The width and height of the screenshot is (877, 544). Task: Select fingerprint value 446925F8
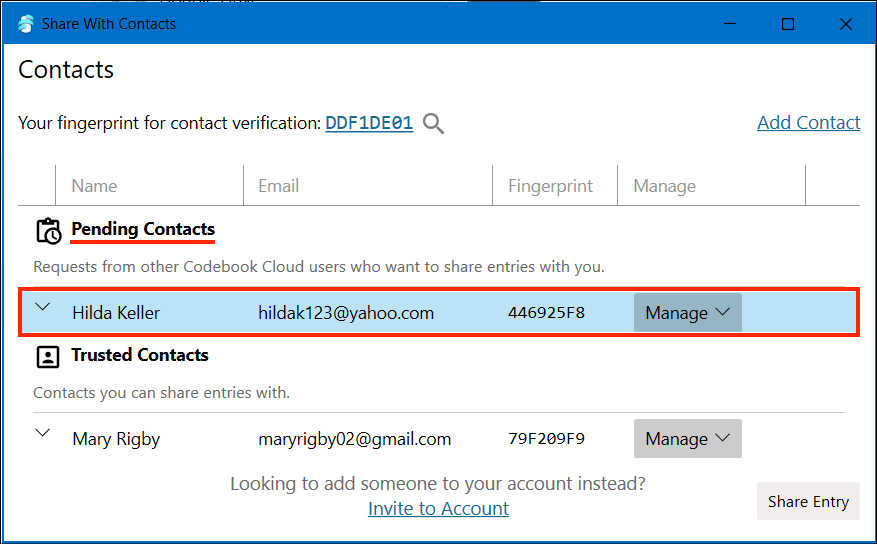click(x=546, y=312)
